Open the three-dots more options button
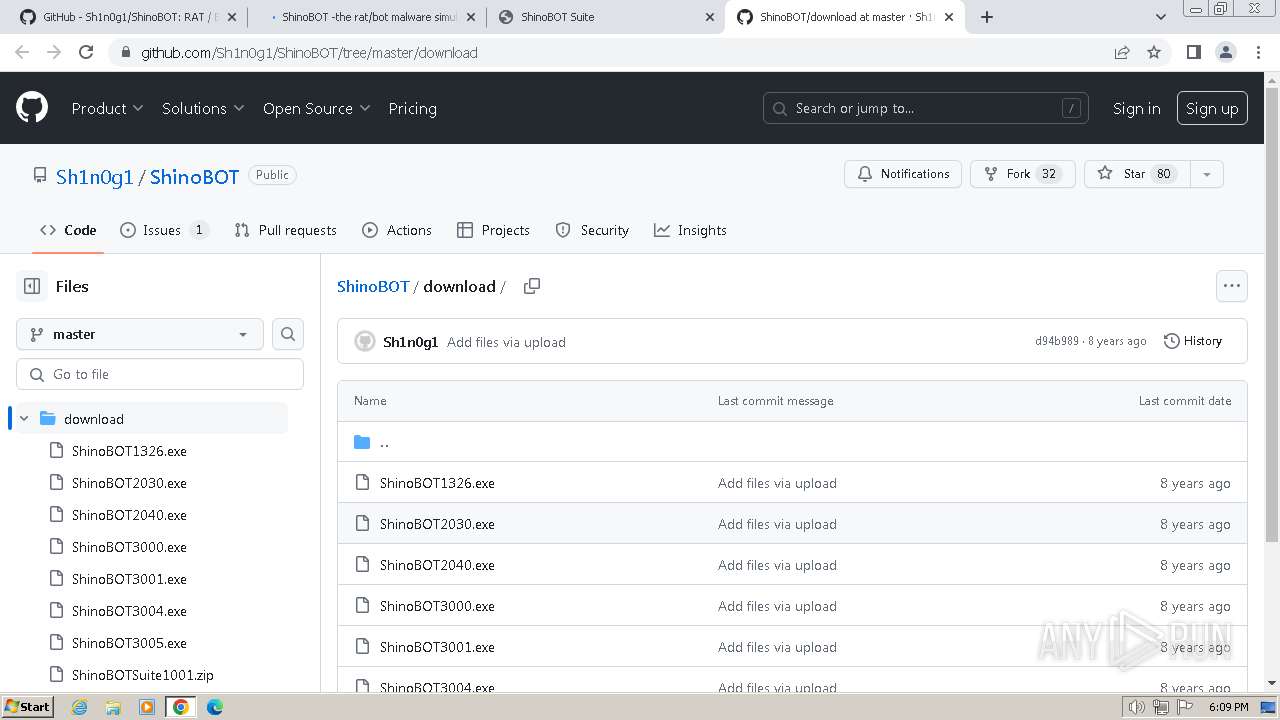The image size is (1280, 720). tap(1231, 286)
